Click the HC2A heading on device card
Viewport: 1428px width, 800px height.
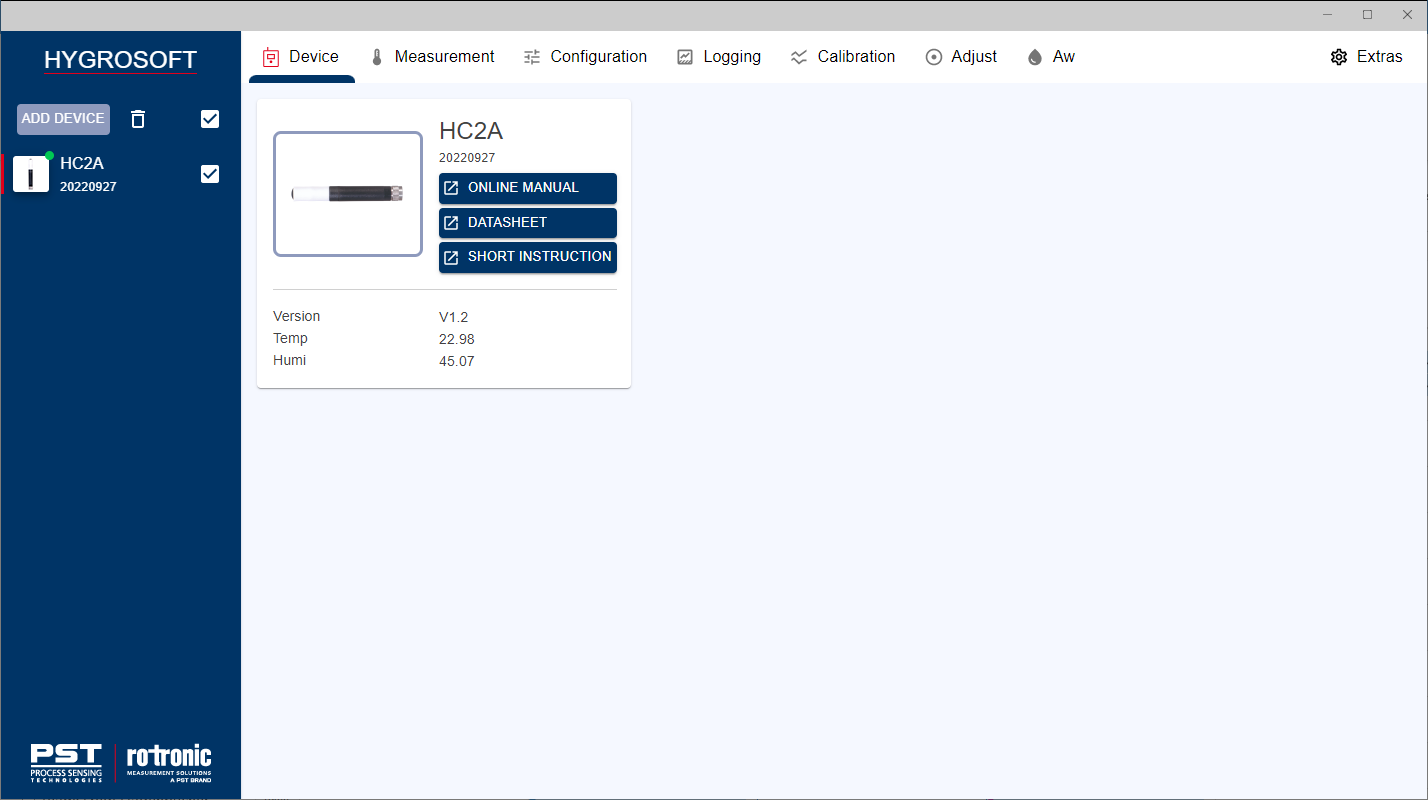point(471,131)
